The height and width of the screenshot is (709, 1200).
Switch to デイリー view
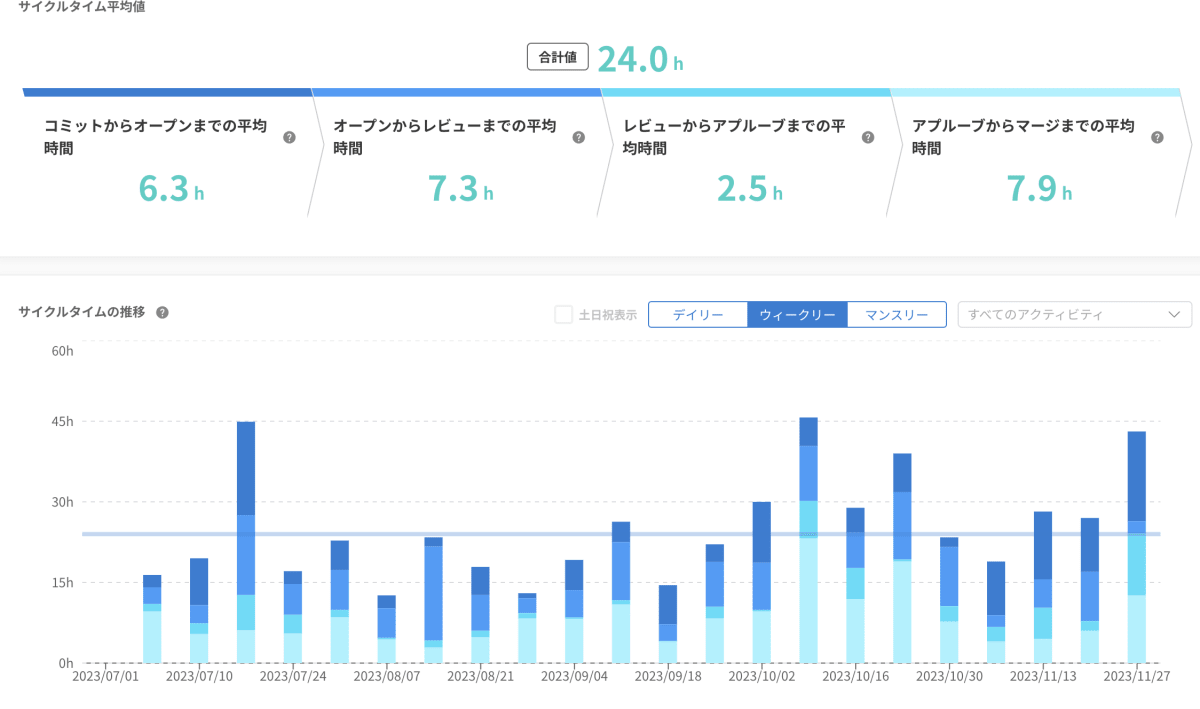pyautogui.click(x=698, y=314)
